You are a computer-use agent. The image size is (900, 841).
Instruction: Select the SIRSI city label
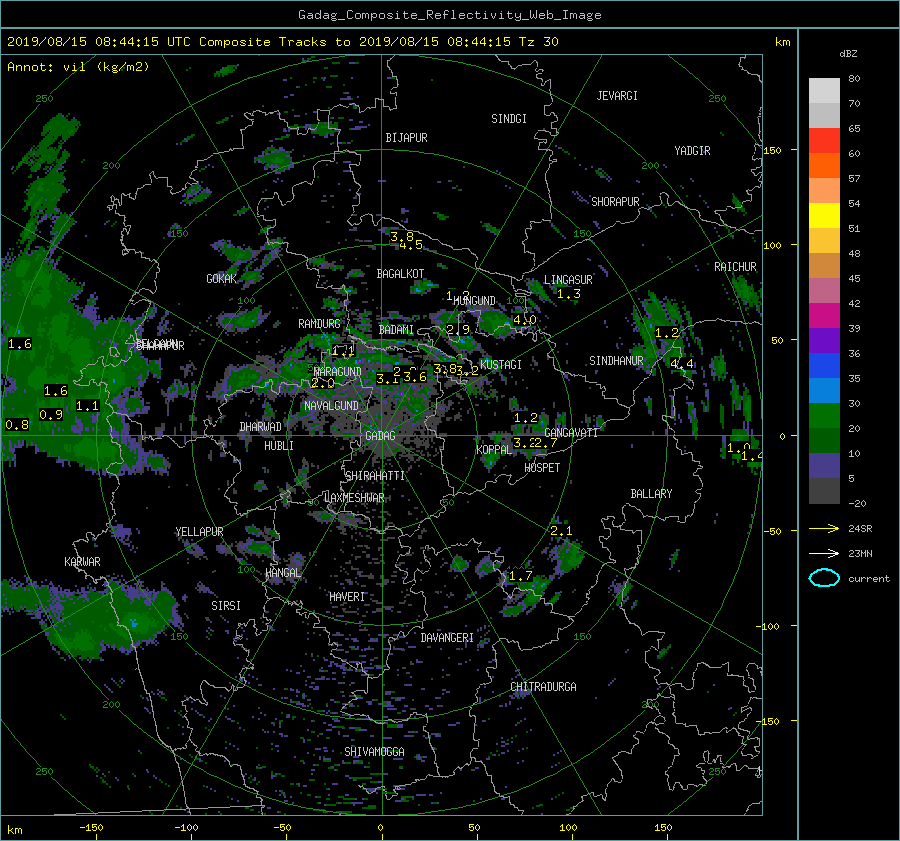click(226, 606)
